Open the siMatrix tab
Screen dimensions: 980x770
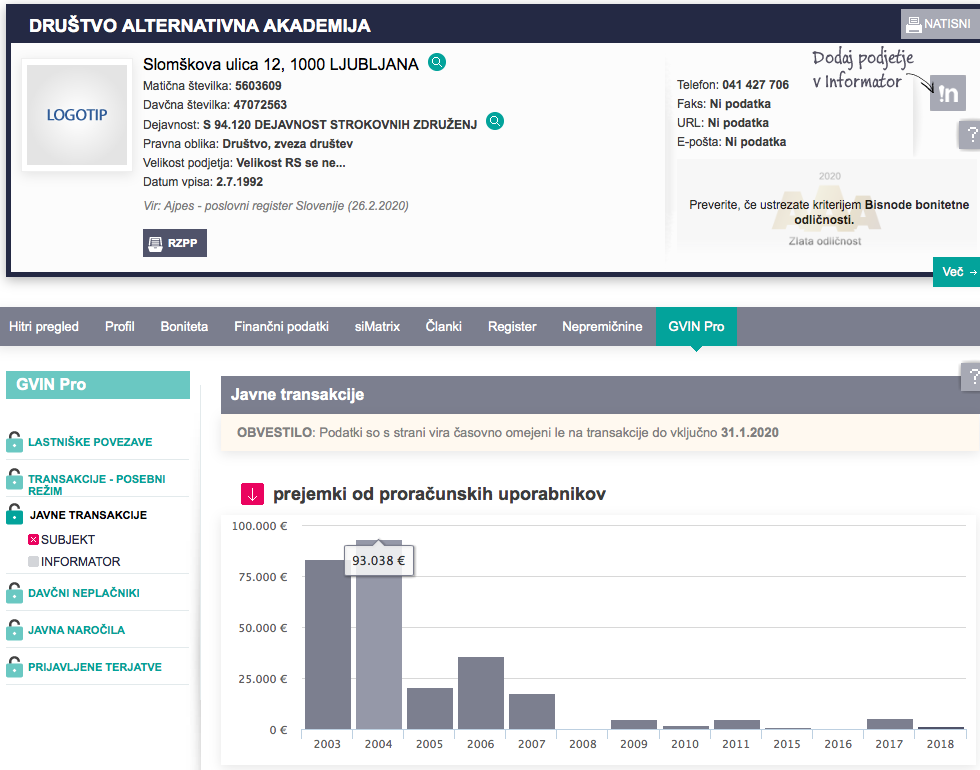377,326
